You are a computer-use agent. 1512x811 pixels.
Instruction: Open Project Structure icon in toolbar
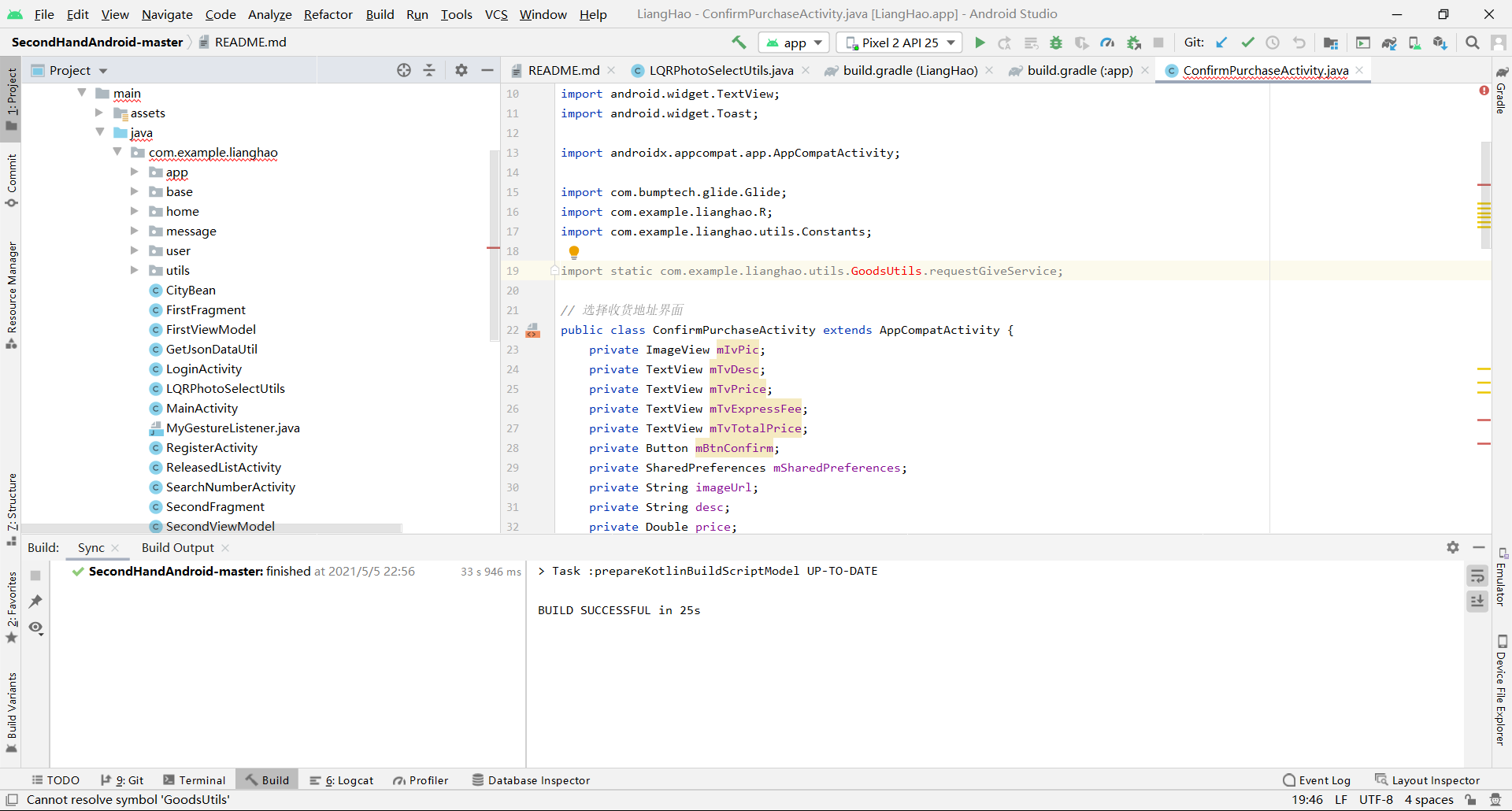coord(1331,43)
